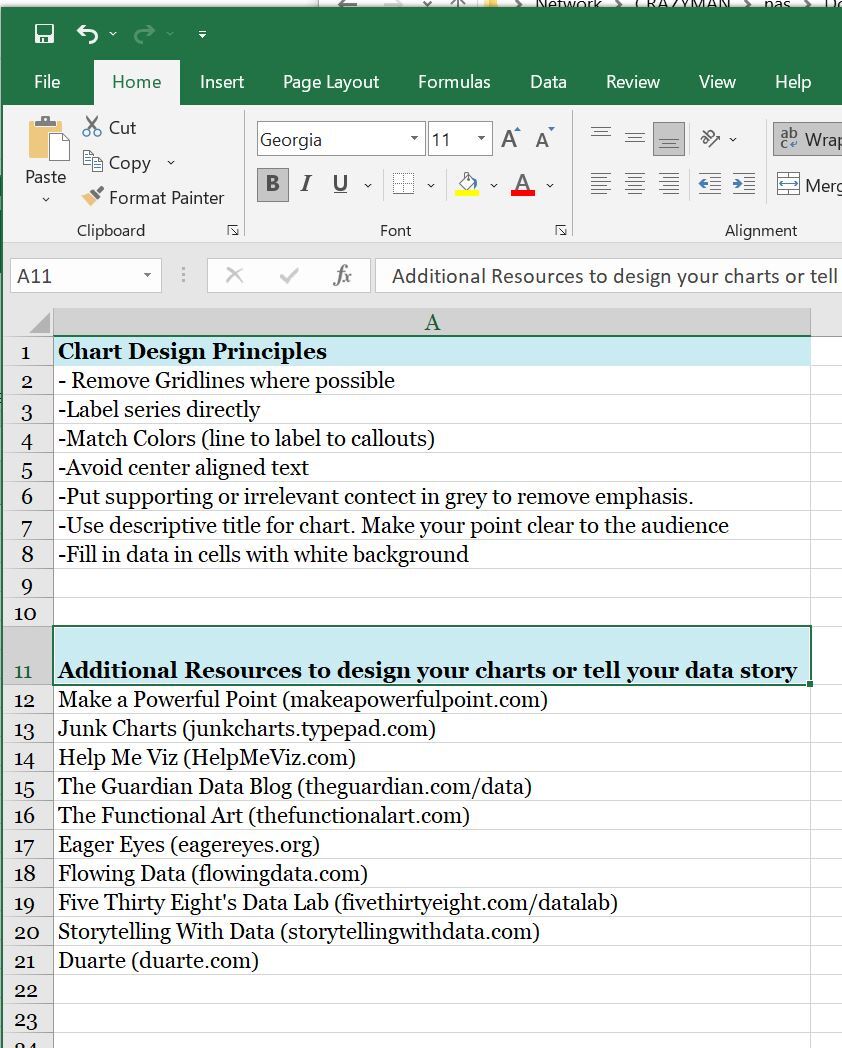Screen dimensions: 842x1048
Task: Select column A header
Action: (432, 323)
